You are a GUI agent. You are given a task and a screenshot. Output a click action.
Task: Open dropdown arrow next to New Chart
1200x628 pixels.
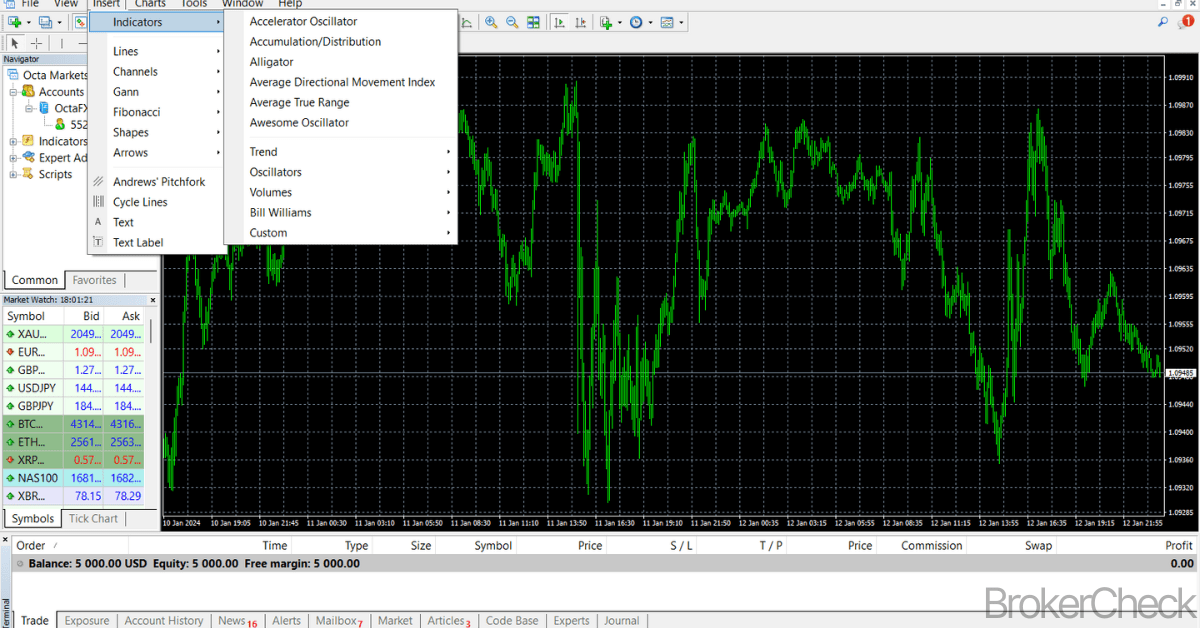click(28, 22)
